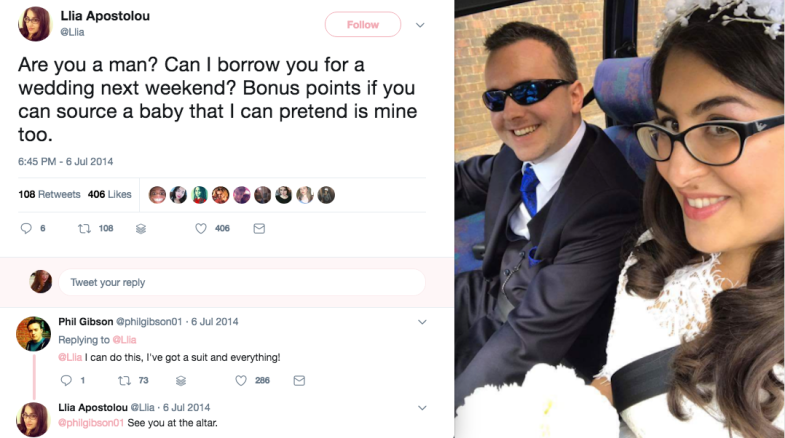
Task: Expand the chevron menu next to Follow
Action: (x=420, y=25)
